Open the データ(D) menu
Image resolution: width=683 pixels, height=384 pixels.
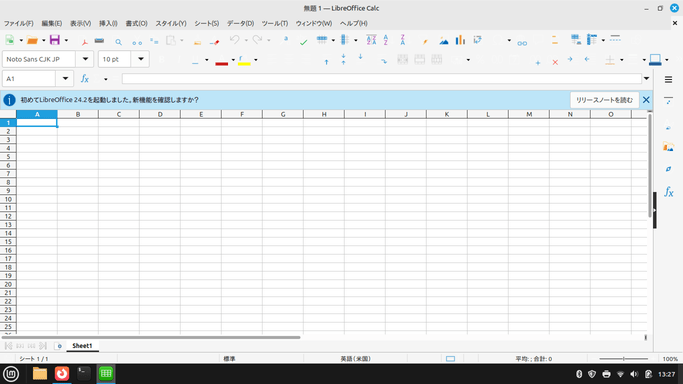click(x=240, y=23)
